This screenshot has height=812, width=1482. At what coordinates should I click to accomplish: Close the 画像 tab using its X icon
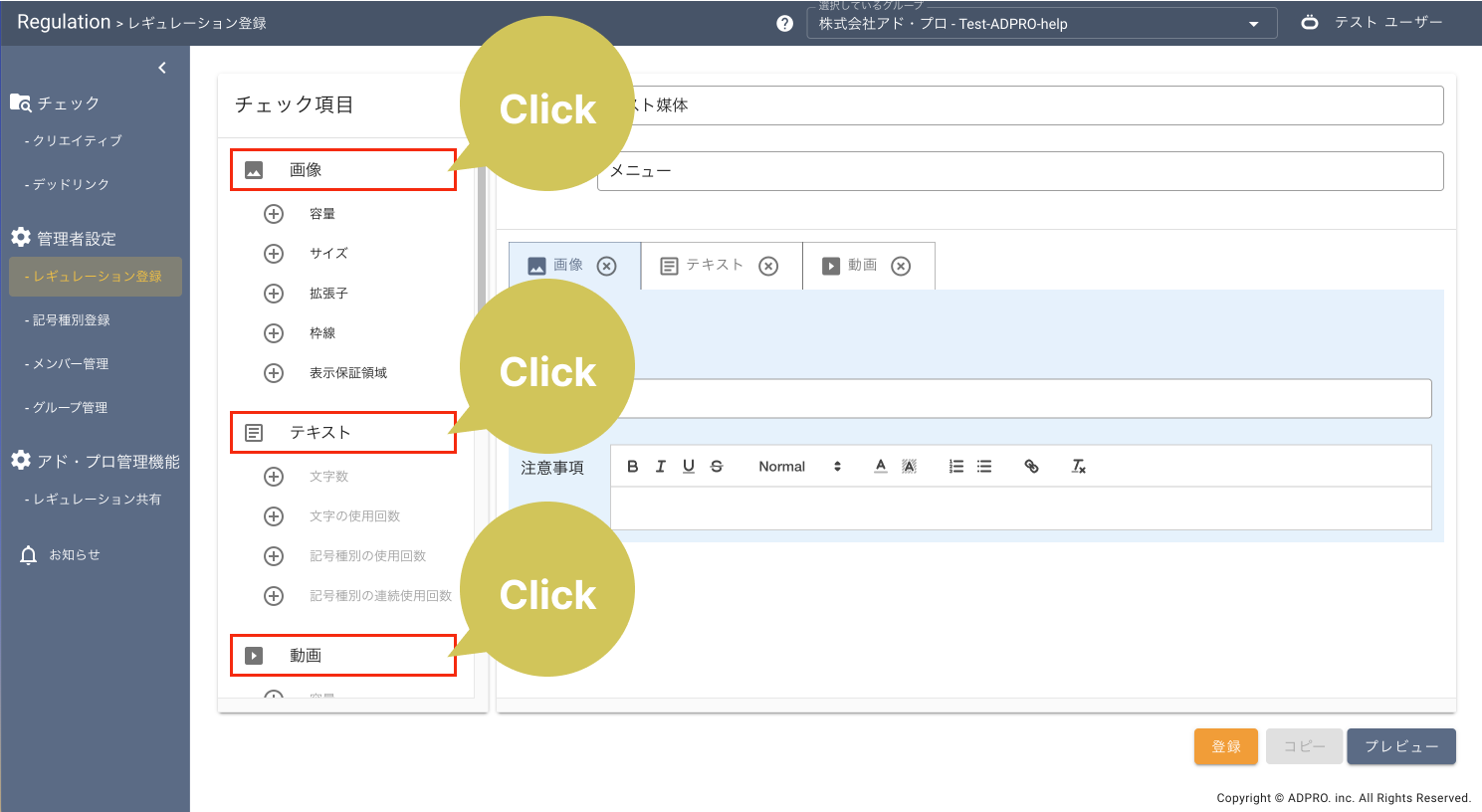click(x=607, y=266)
